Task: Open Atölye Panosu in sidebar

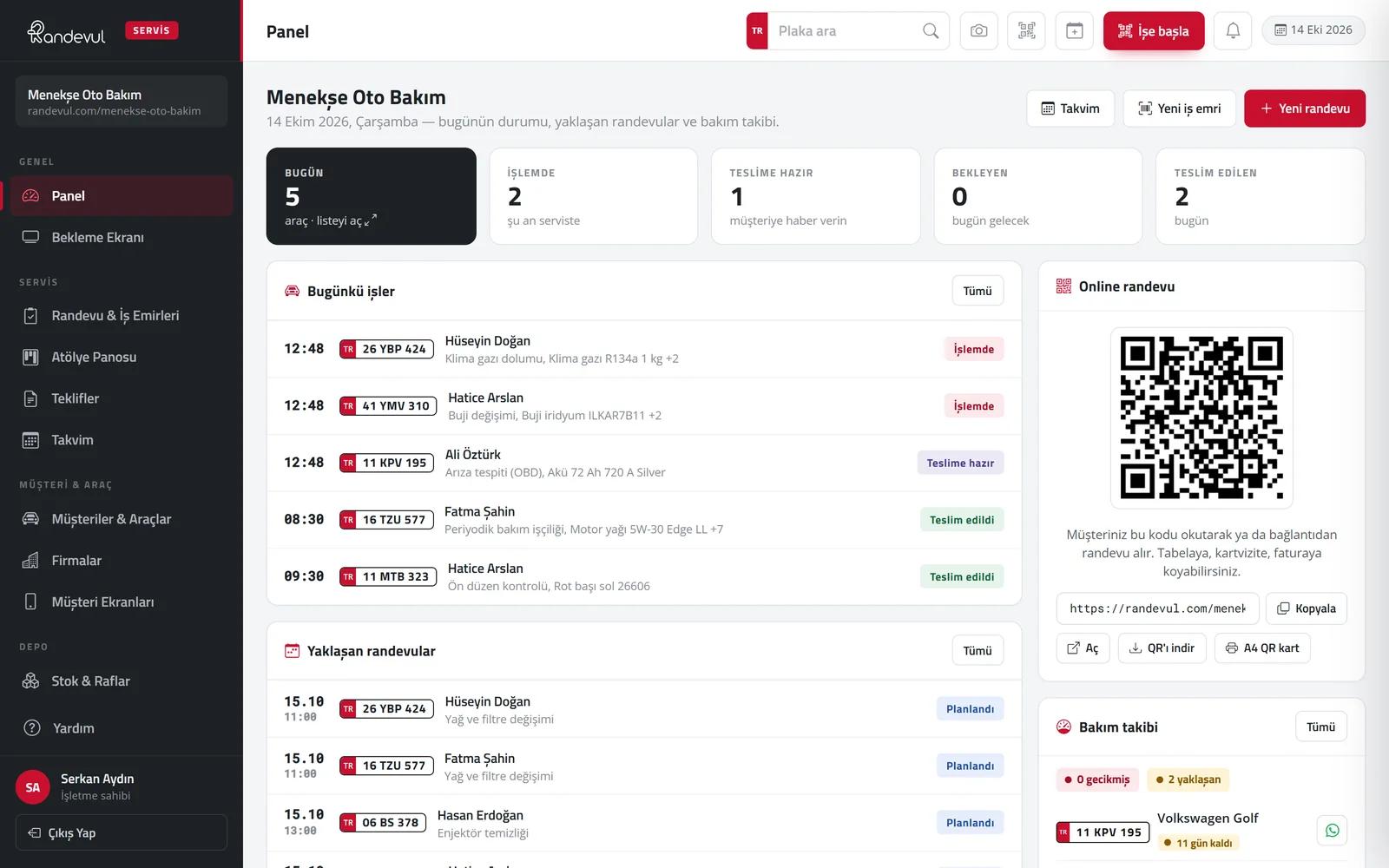Action: 122,357
